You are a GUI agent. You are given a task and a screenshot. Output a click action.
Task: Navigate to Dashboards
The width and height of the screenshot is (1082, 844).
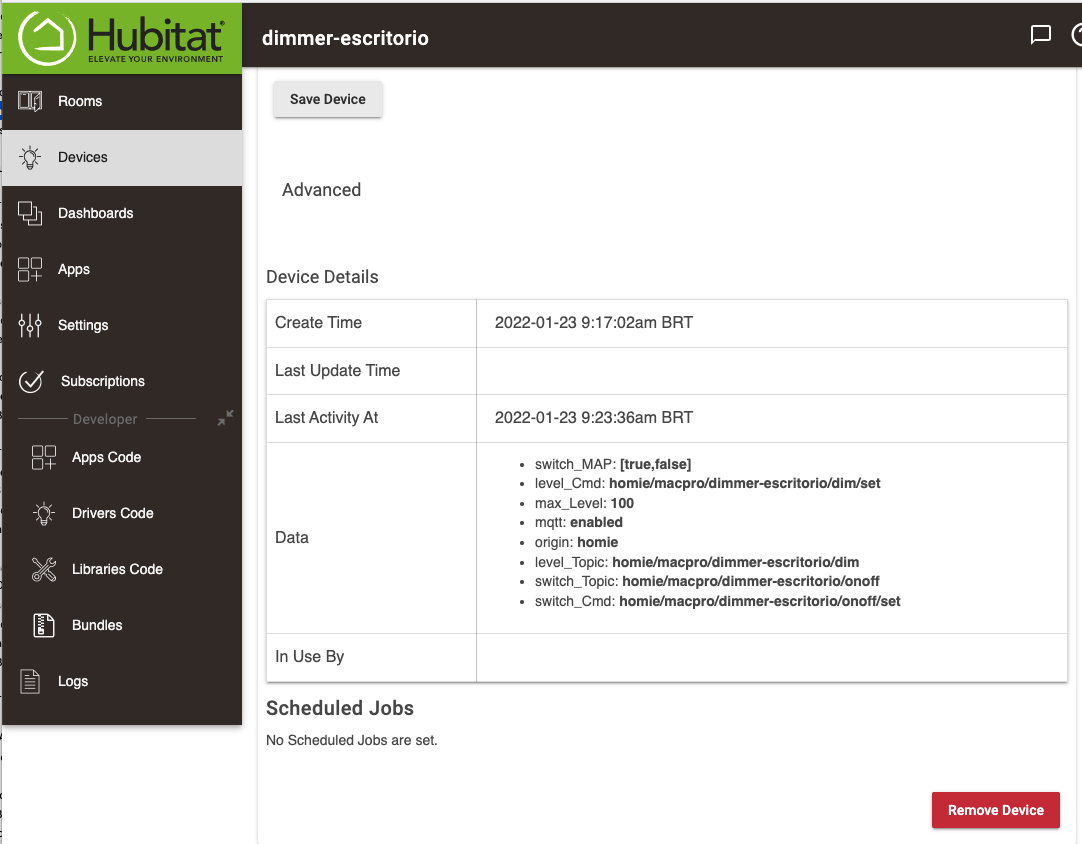(x=96, y=213)
